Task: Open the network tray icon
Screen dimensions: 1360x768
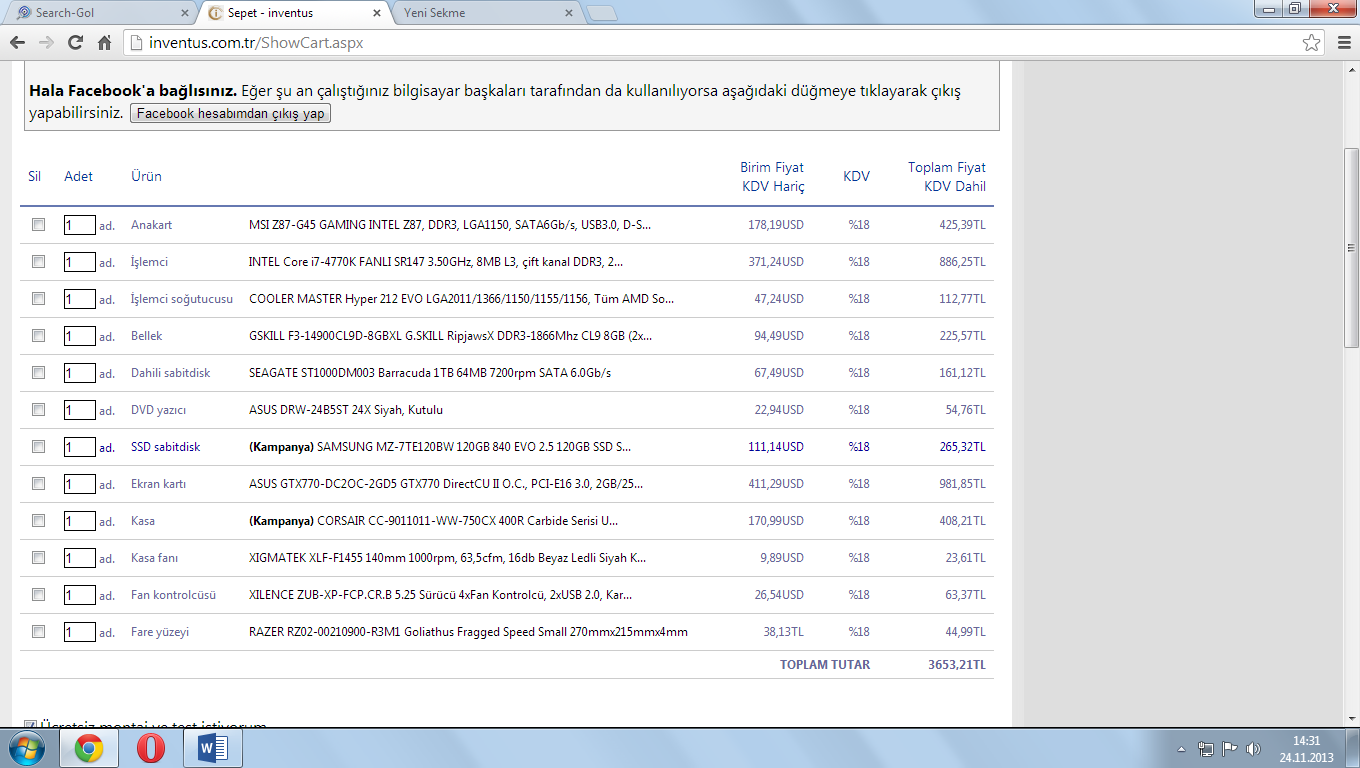Action: (1206, 748)
